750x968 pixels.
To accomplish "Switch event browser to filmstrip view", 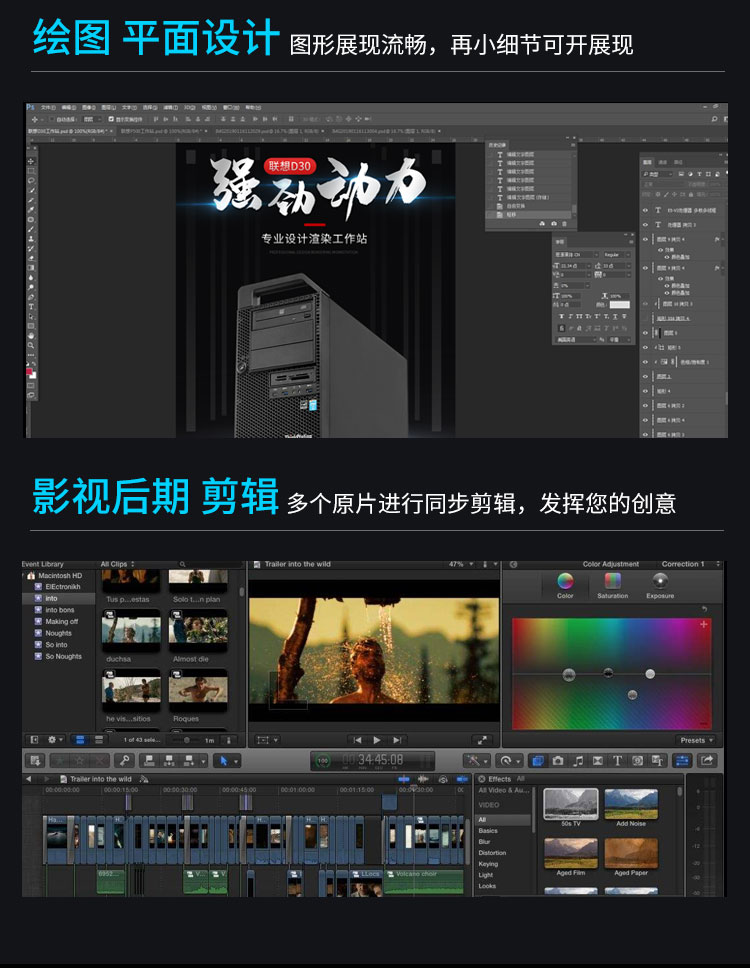I will (x=80, y=740).
